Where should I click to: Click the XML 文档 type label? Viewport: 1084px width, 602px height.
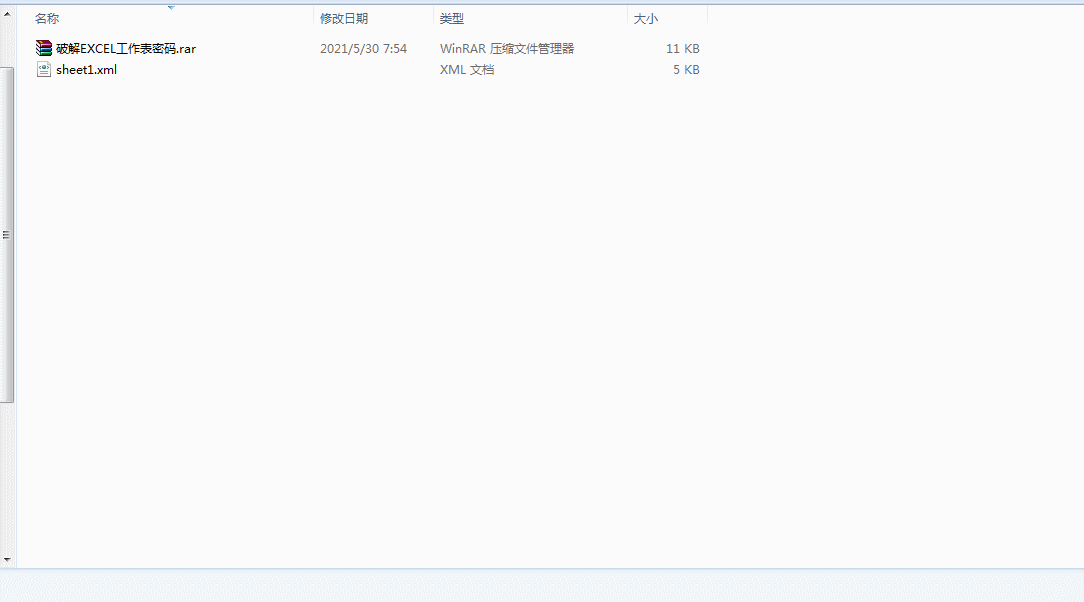(466, 69)
